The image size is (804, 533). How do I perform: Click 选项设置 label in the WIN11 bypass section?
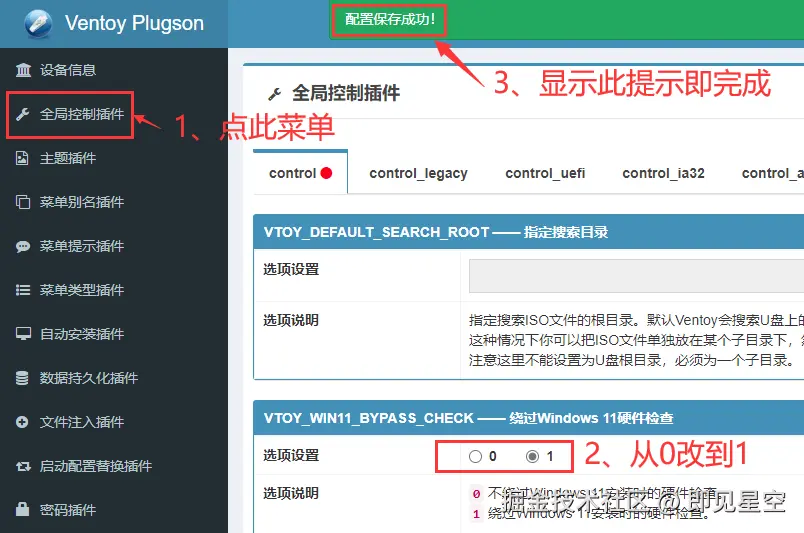(x=291, y=456)
